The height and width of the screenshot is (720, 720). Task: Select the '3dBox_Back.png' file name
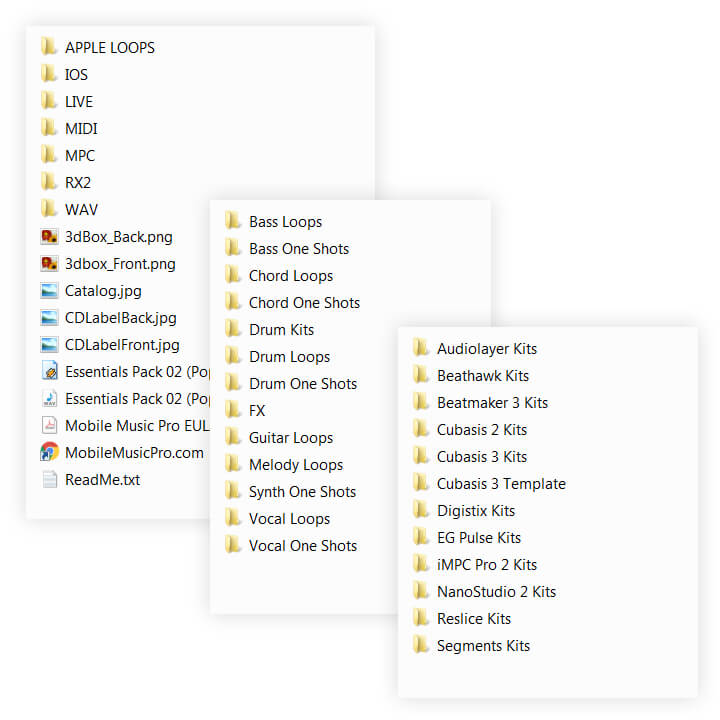tap(119, 237)
